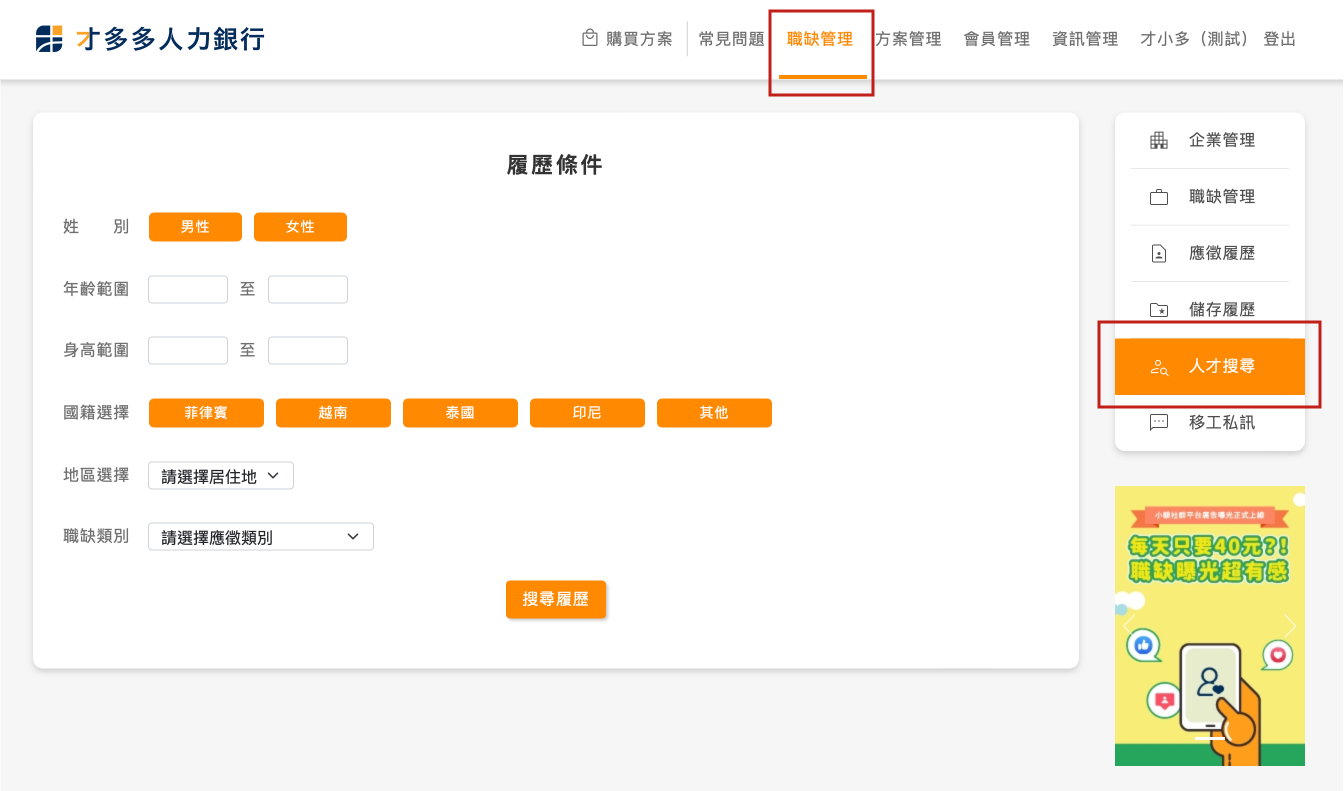Viewport: 1344px width, 791px height.
Task: Click the 登出 logout link
Action: tap(1279, 39)
